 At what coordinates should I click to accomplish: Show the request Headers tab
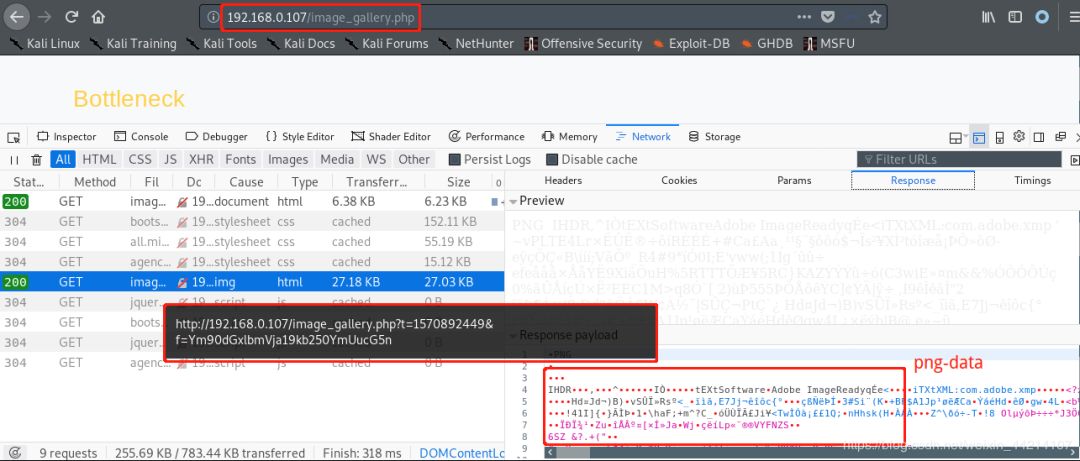(563, 181)
